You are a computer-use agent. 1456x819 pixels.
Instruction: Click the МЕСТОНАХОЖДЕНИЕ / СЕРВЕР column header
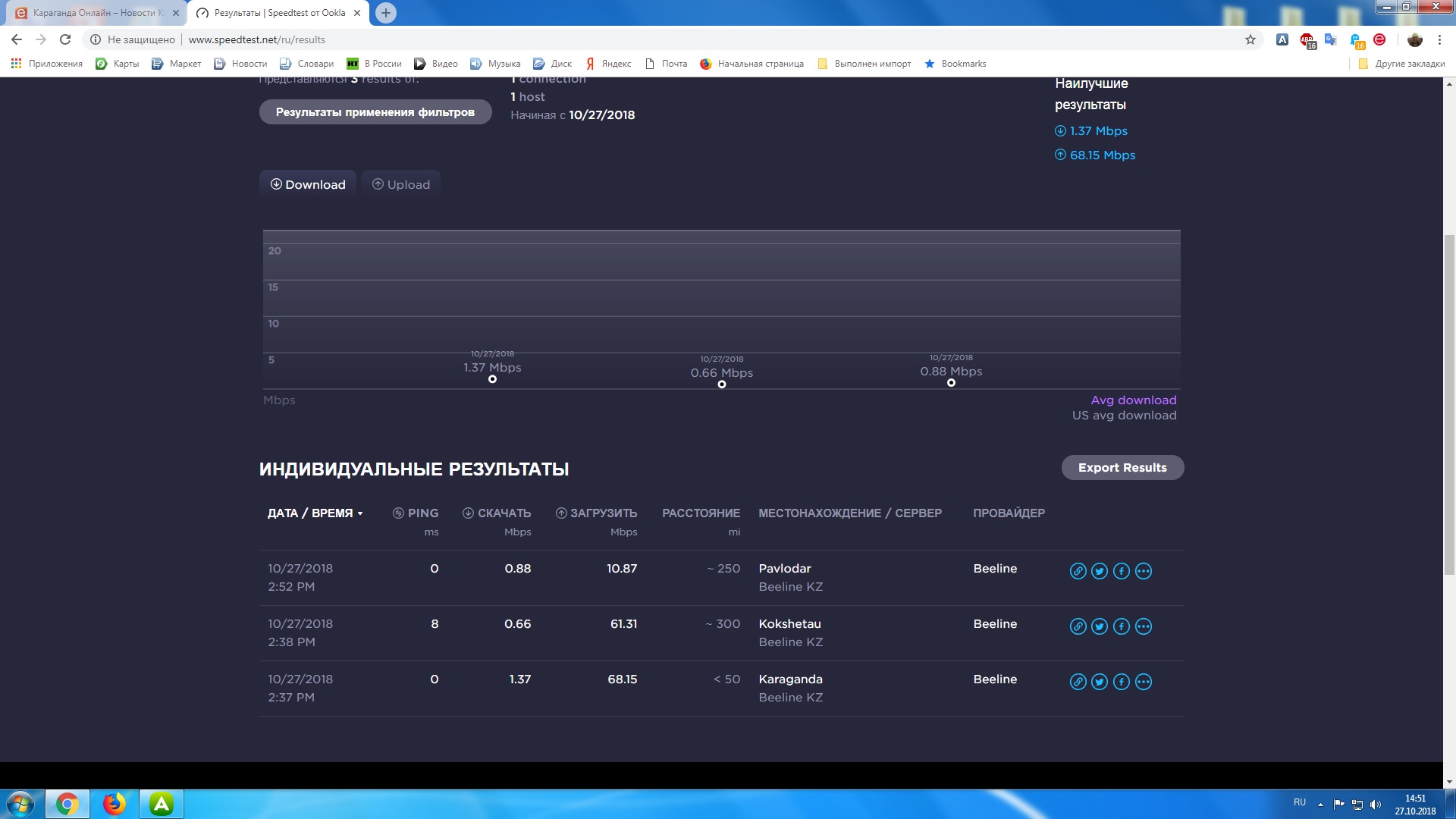(x=850, y=513)
